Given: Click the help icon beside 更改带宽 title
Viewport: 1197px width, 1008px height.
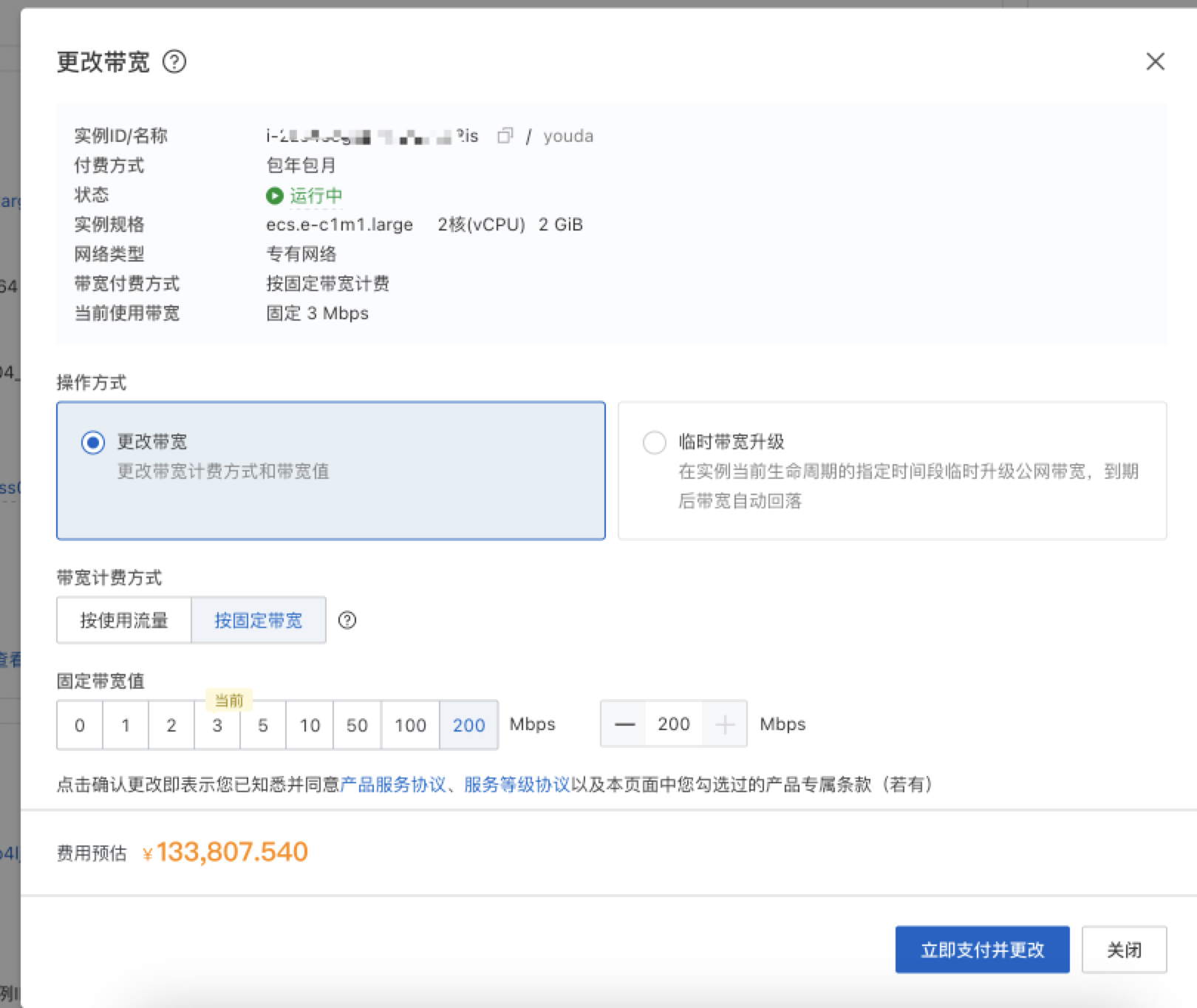Looking at the screenshot, I should [x=174, y=61].
